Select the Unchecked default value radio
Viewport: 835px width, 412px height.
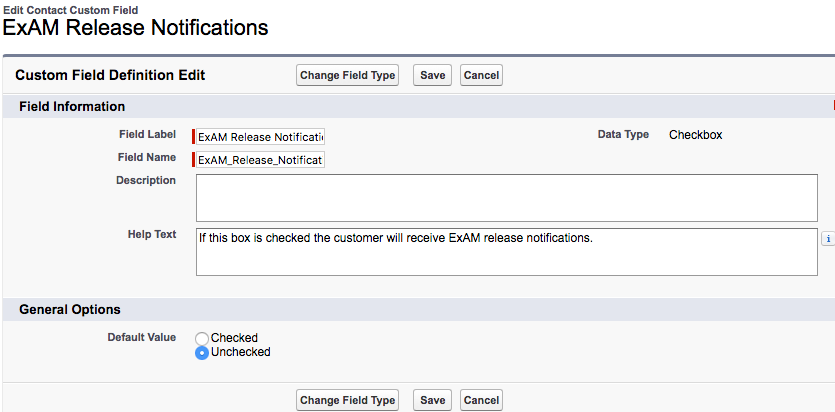(x=202, y=353)
